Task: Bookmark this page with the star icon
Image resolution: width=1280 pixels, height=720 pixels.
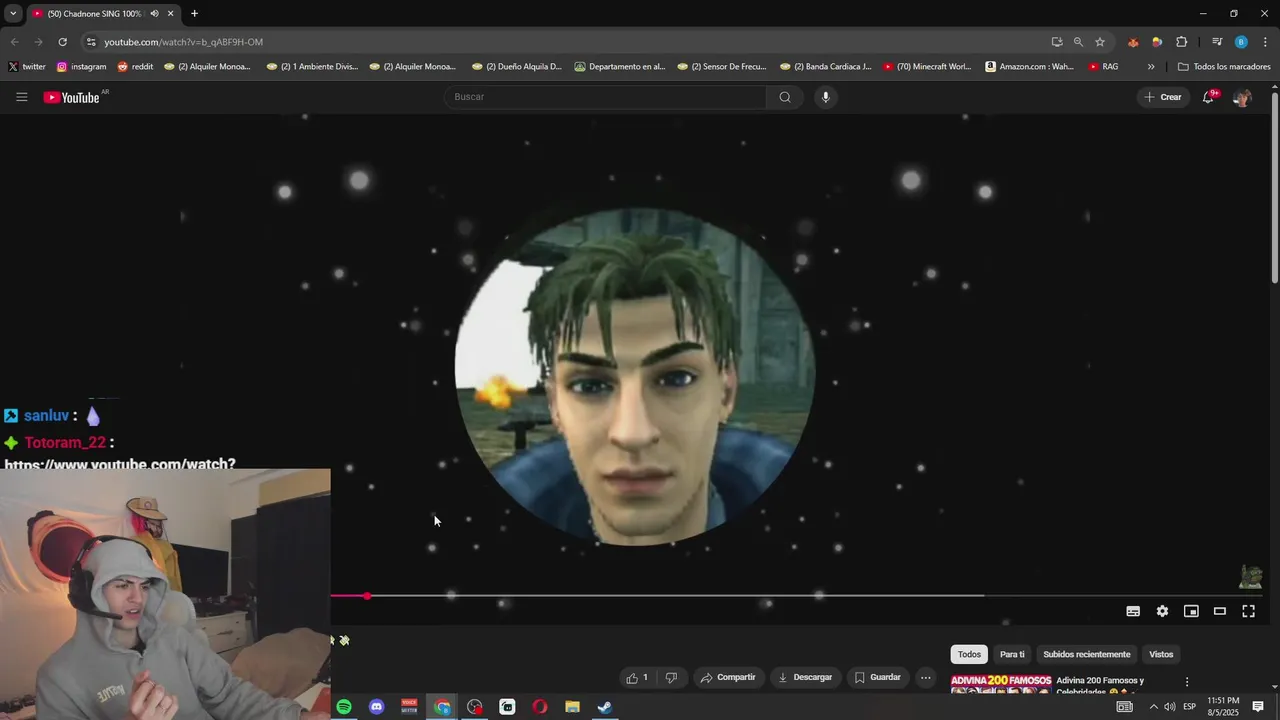Action: pyautogui.click(x=1100, y=42)
